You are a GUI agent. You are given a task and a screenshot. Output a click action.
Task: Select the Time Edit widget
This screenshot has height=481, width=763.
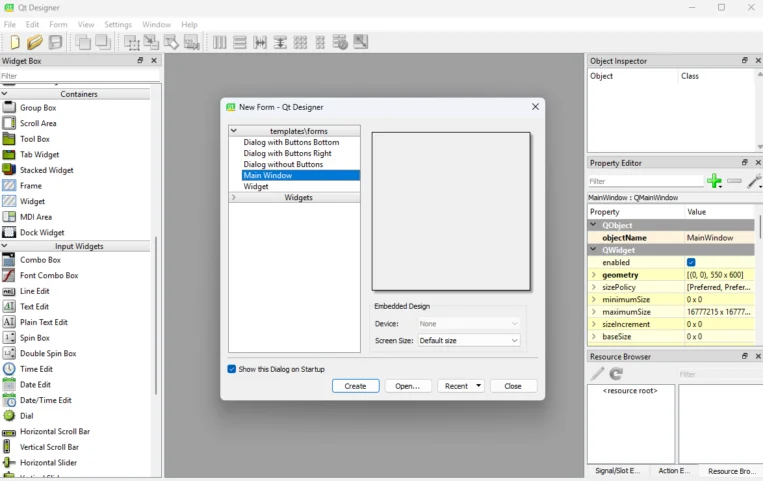pyautogui.click(x=36, y=369)
